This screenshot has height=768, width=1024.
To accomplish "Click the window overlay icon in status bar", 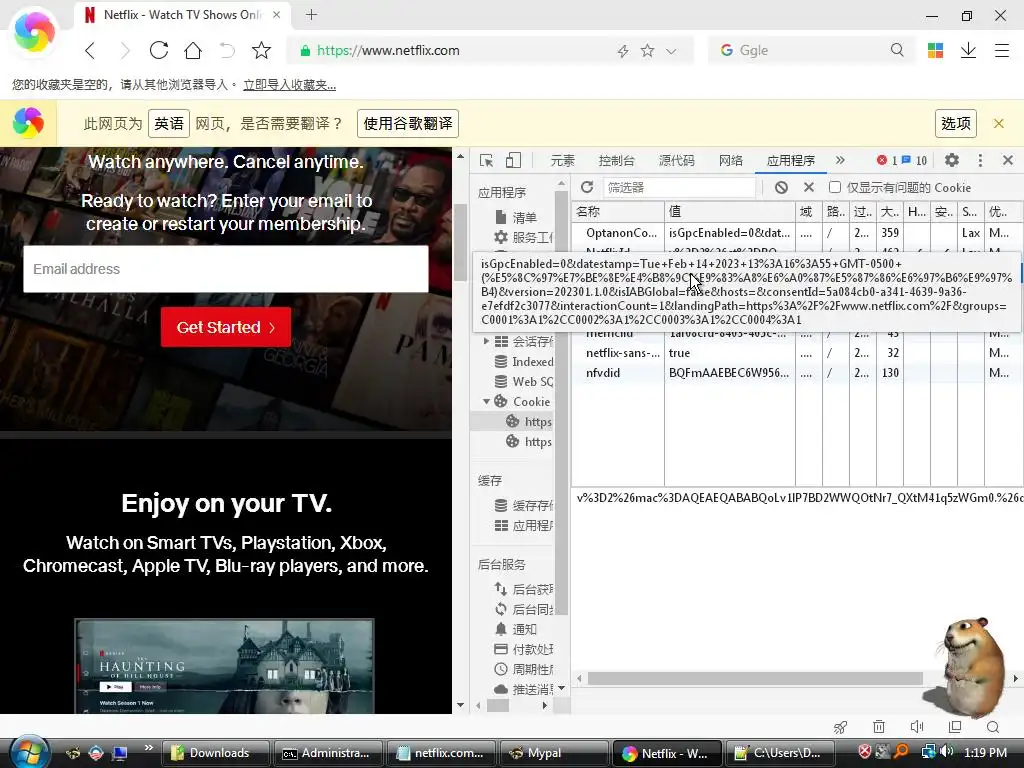I will [955, 727].
